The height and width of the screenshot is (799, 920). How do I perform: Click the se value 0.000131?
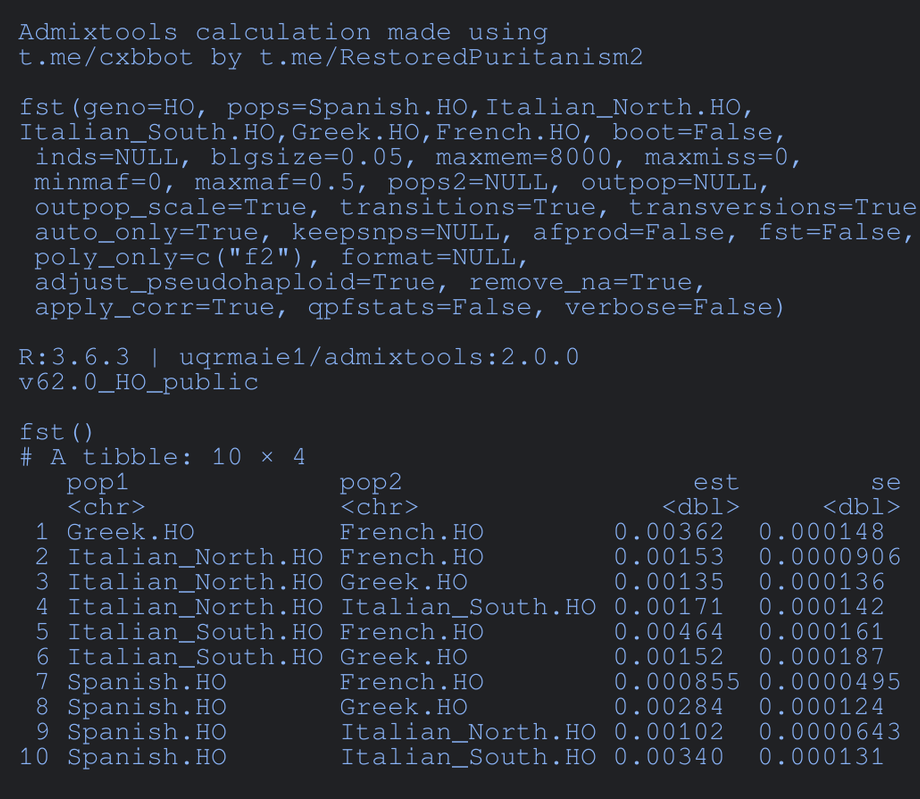(821, 757)
